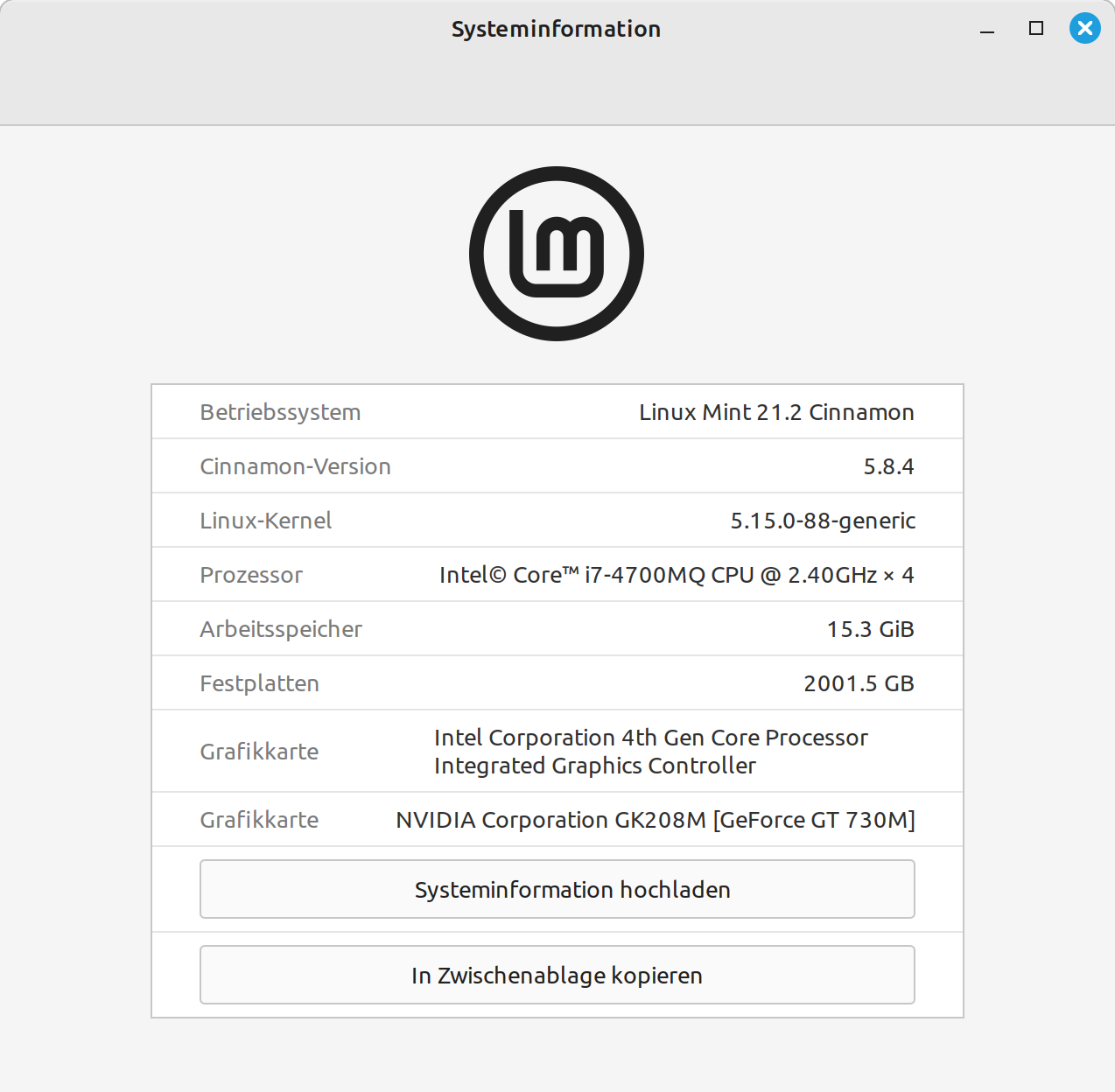
Task: Click the Linux Mint logo
Action: coord(557,254)
